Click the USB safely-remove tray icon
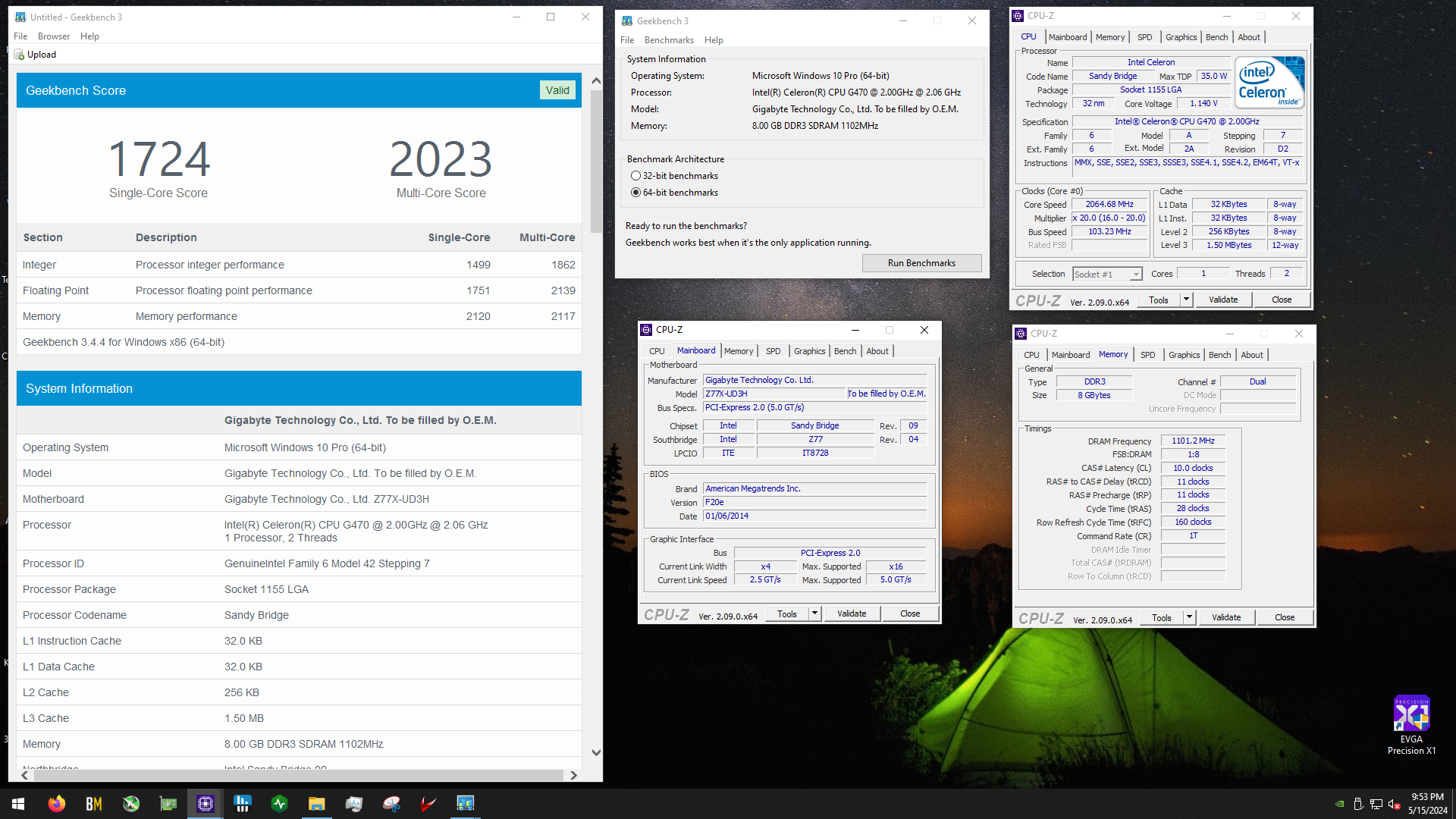The width and height of the screenshot is (1456, 819). click(1358, 804)
